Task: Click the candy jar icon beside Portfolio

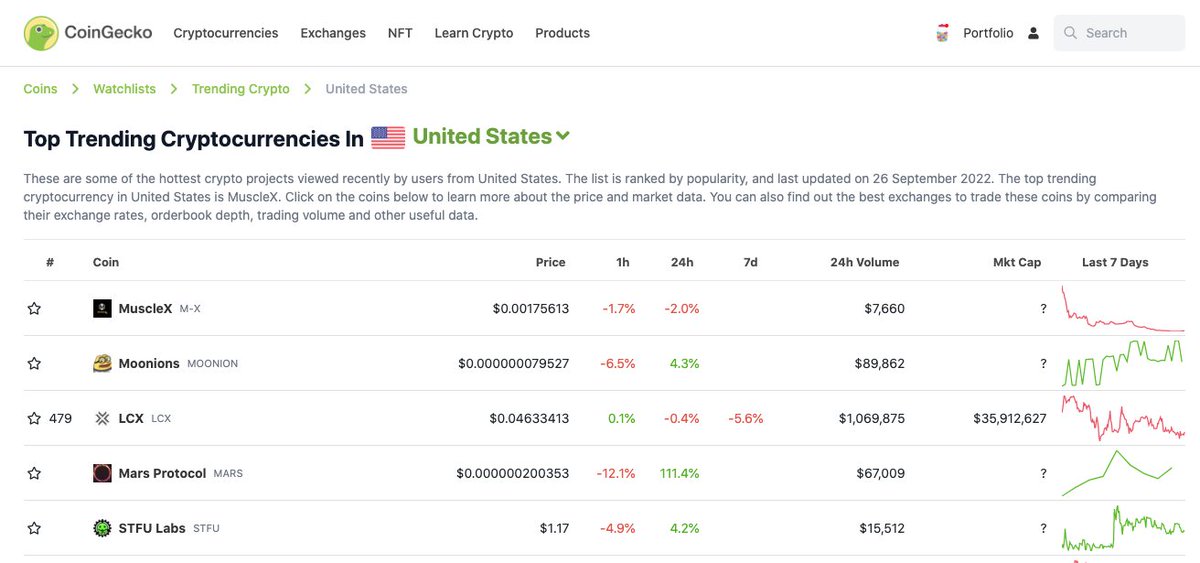Action: tap(942, 33)
